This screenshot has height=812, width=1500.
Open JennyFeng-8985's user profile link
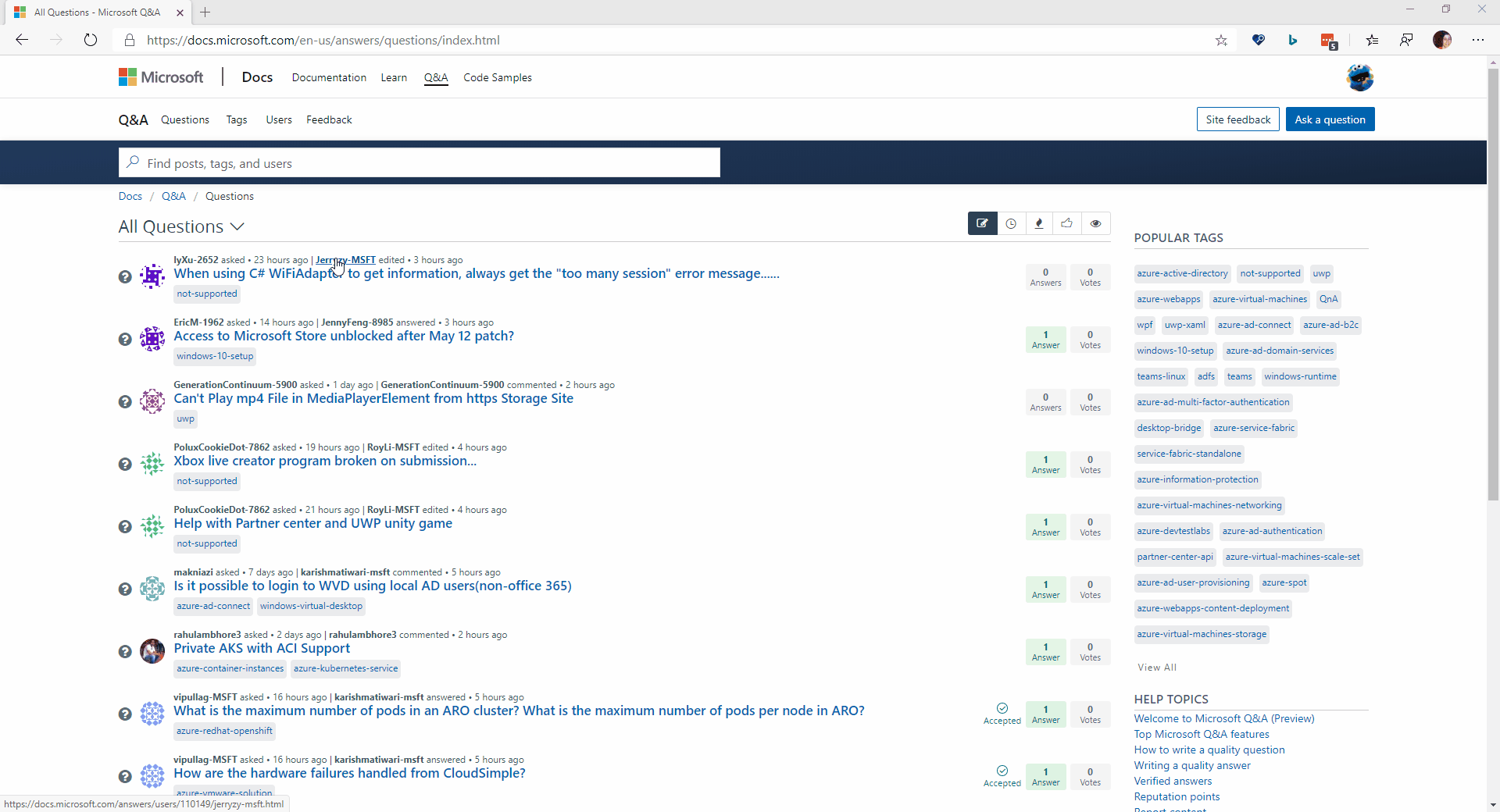357,322
